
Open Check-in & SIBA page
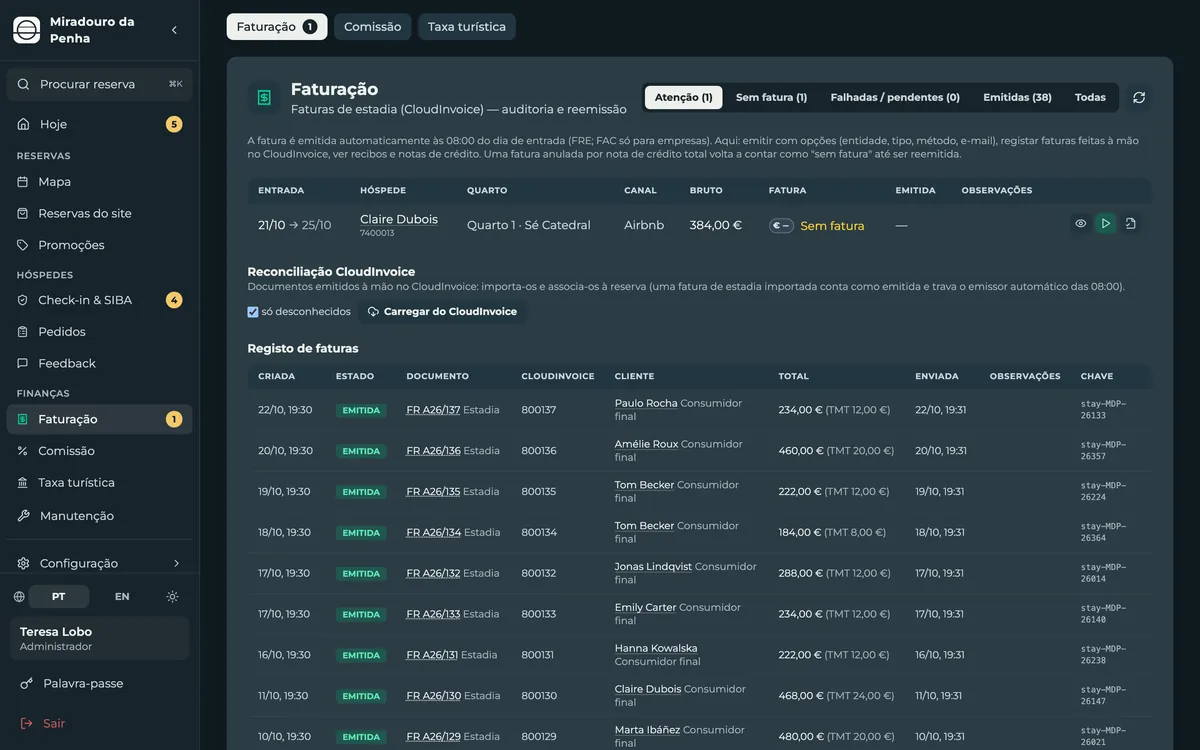point(100,300)
